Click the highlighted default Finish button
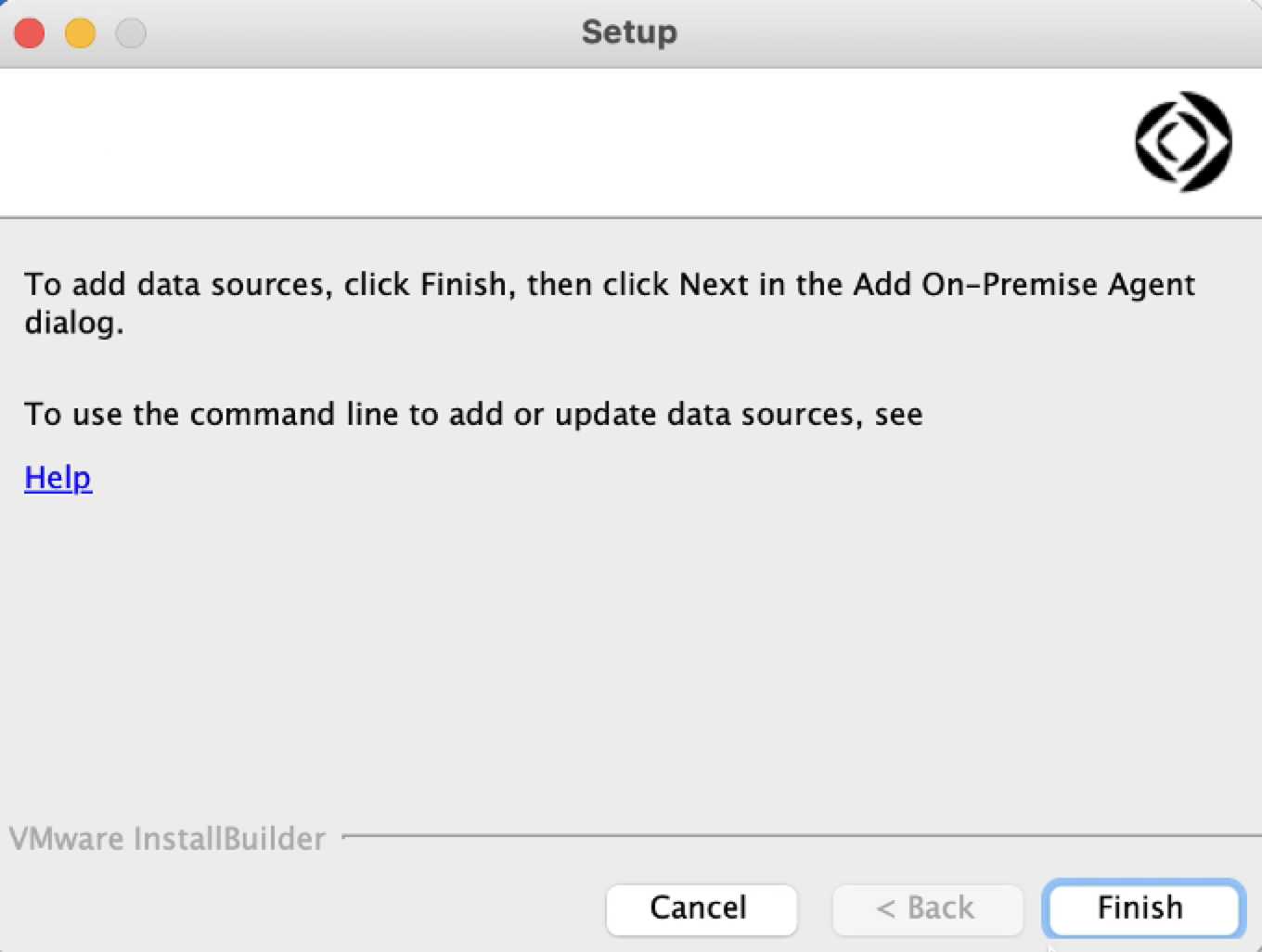Screen dimensions: 1262x952 1140,908
